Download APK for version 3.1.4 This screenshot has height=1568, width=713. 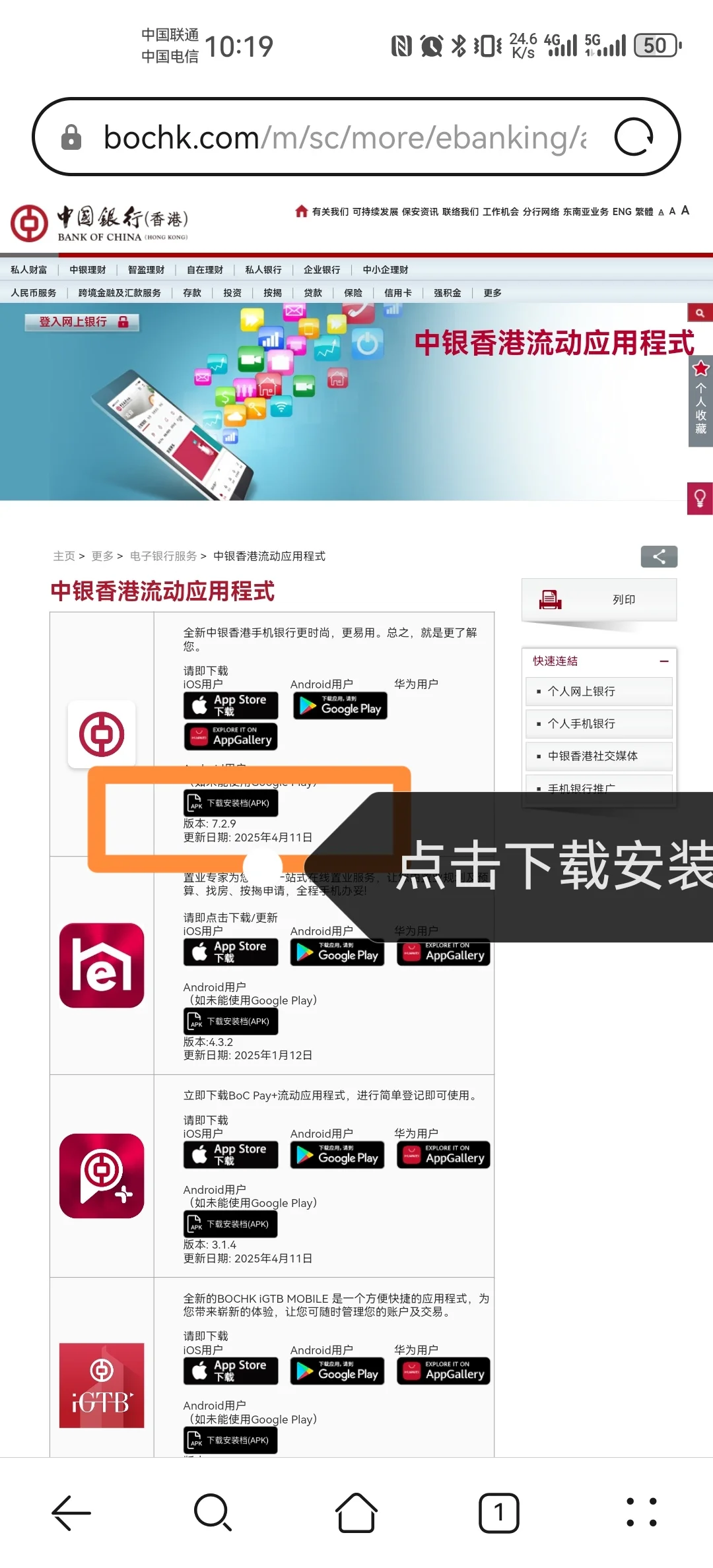tap(230, 1224)
